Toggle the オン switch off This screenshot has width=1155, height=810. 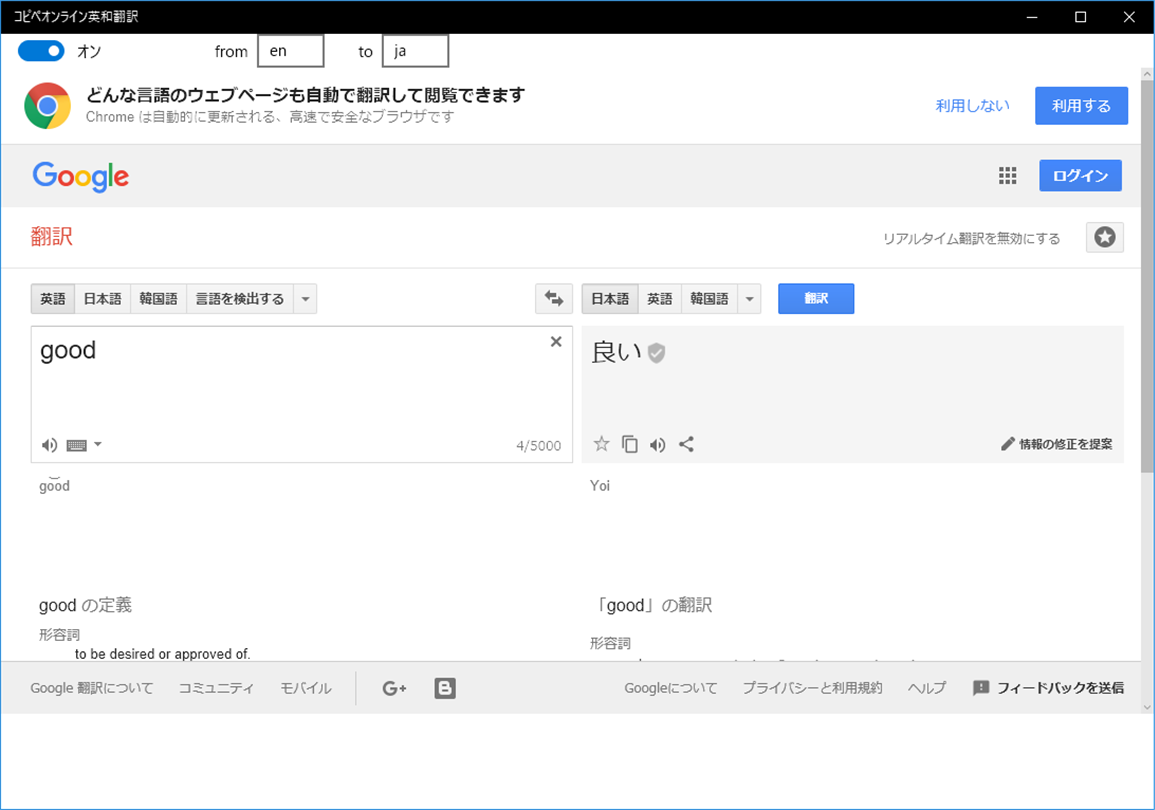point(41,51)
